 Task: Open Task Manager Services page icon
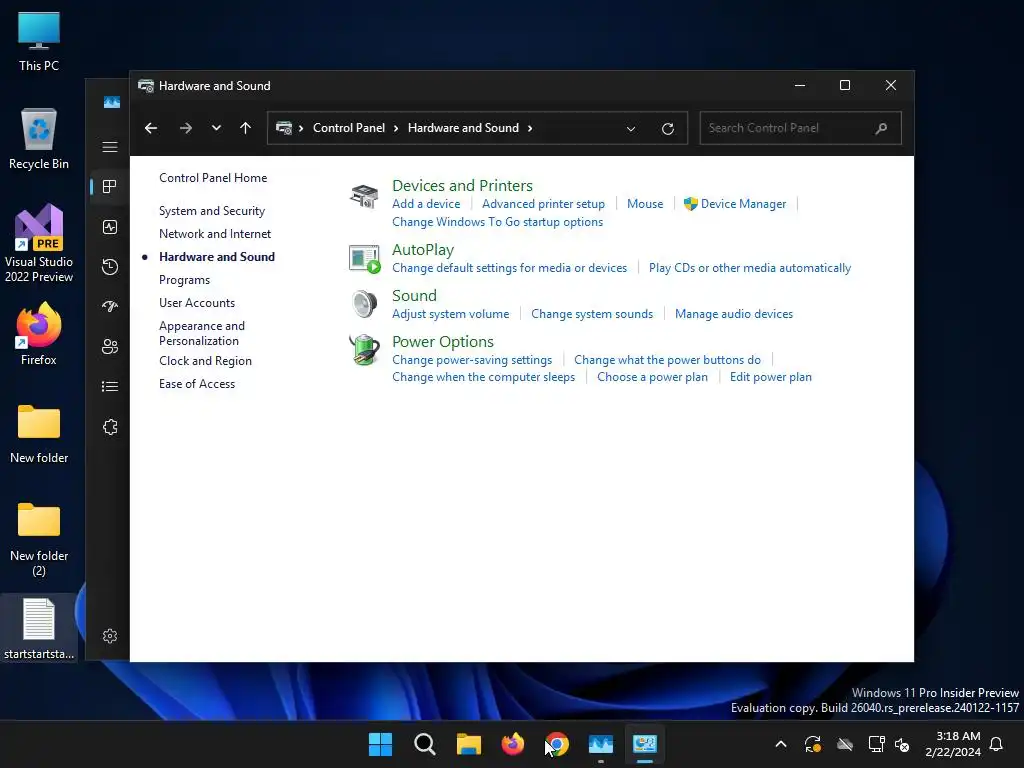tap(110, 427)
